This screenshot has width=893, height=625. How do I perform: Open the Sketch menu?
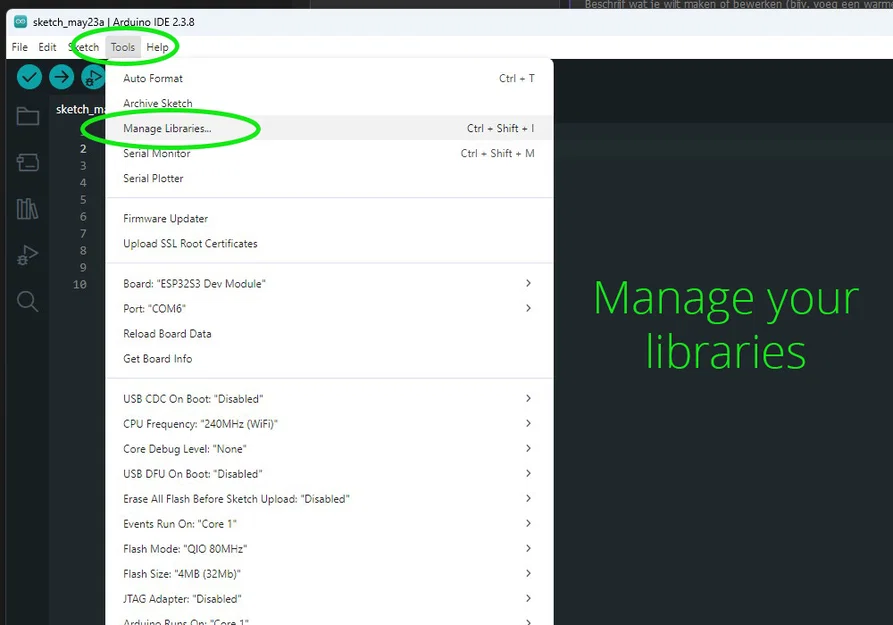coord(84,47)
